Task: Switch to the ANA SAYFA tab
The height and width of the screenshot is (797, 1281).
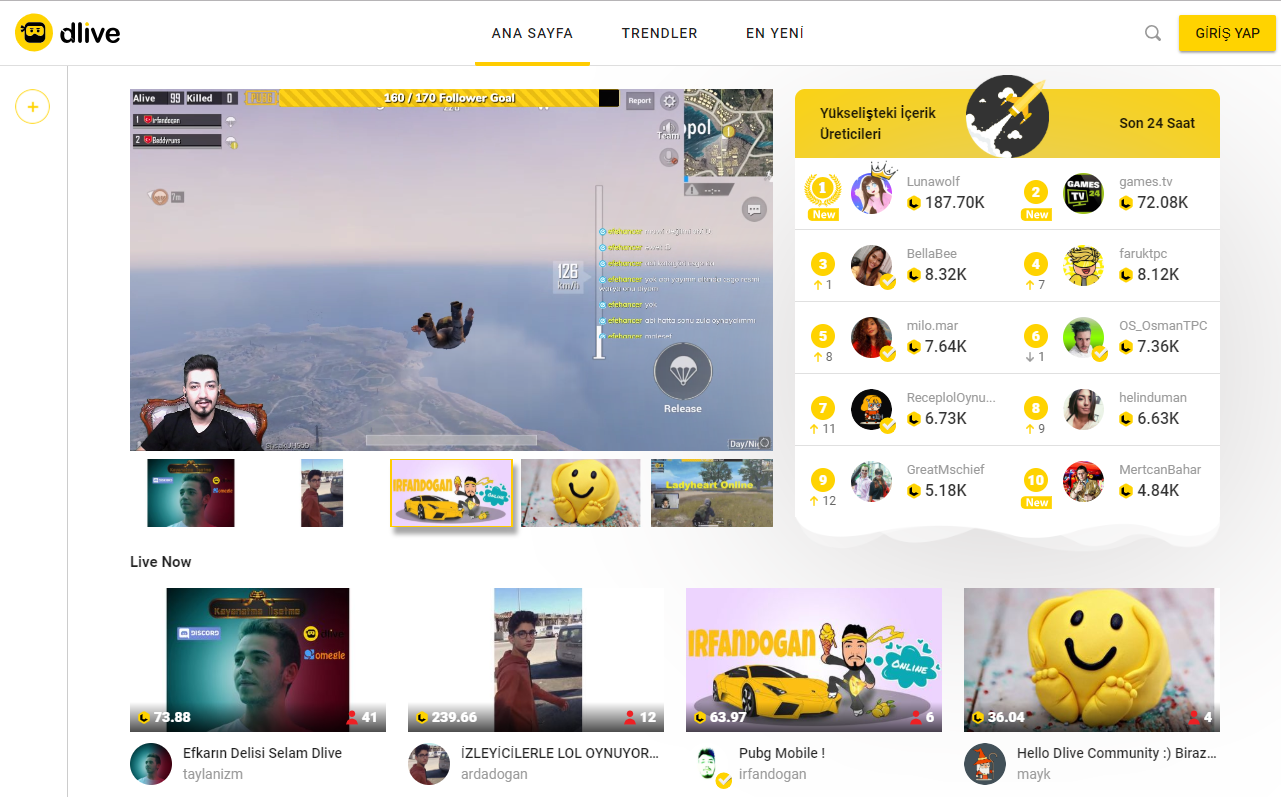Action: (x=532, y=33)
